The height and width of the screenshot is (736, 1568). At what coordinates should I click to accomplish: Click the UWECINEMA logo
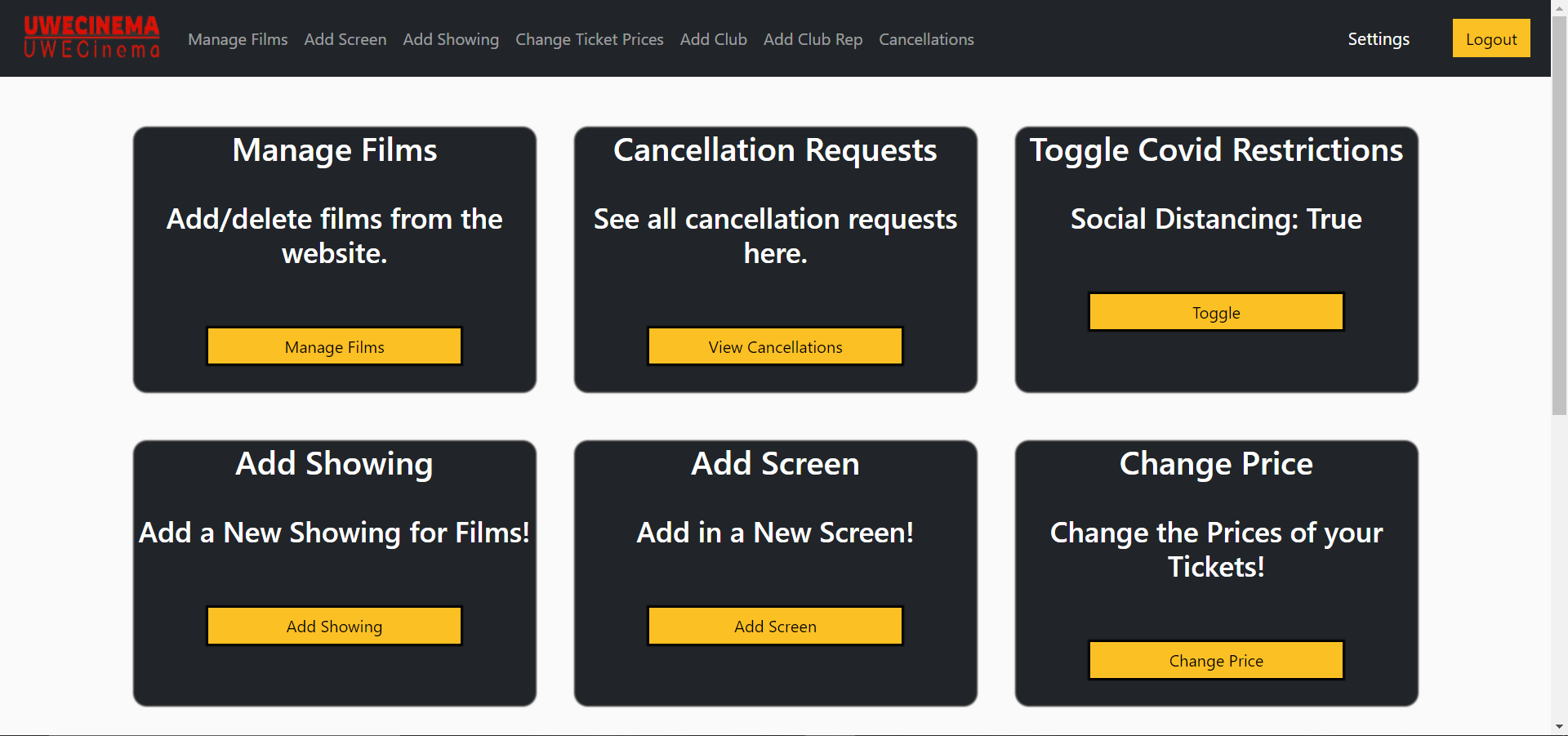91,37
